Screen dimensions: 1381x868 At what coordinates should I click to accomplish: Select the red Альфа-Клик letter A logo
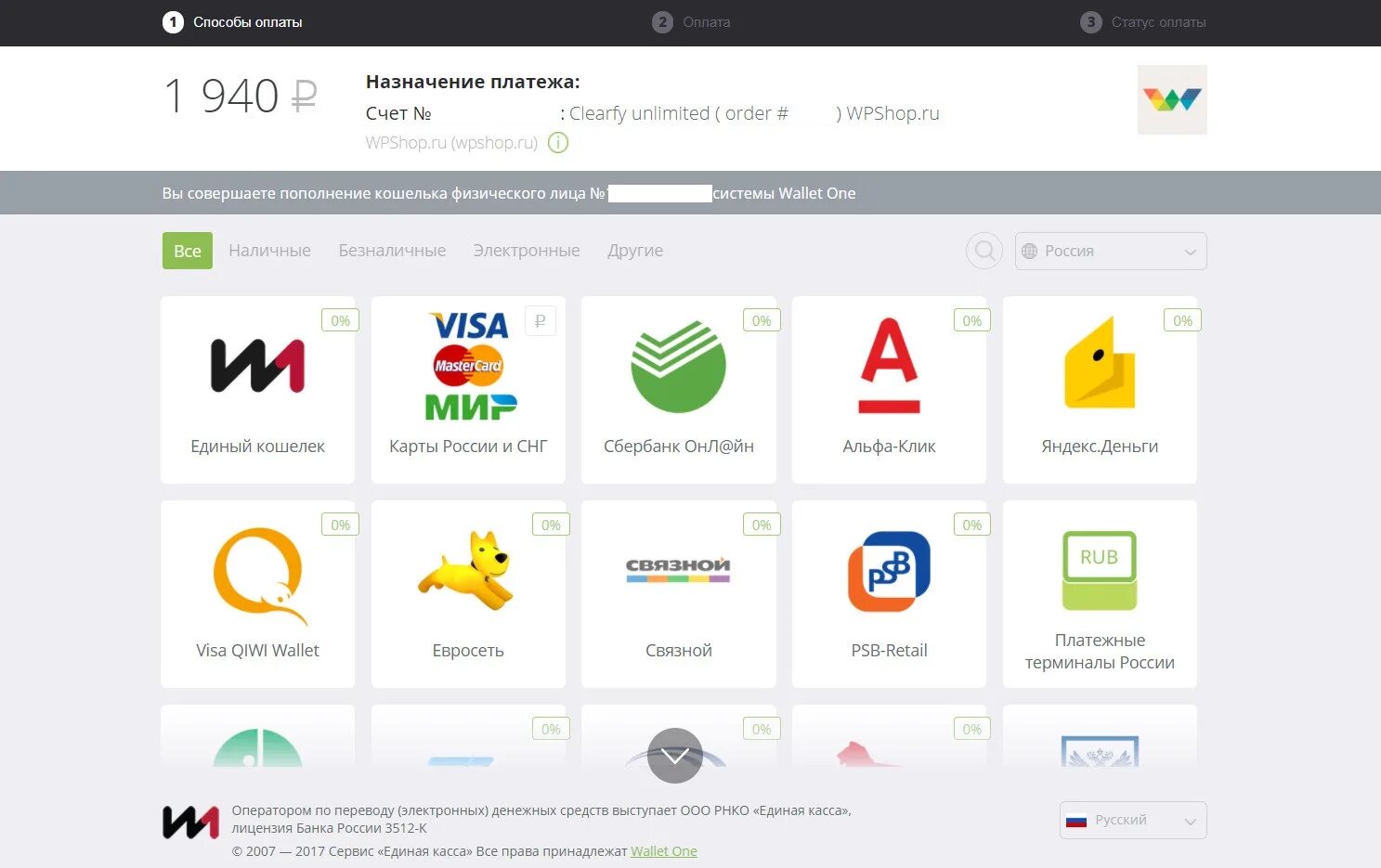coord(889,366)
